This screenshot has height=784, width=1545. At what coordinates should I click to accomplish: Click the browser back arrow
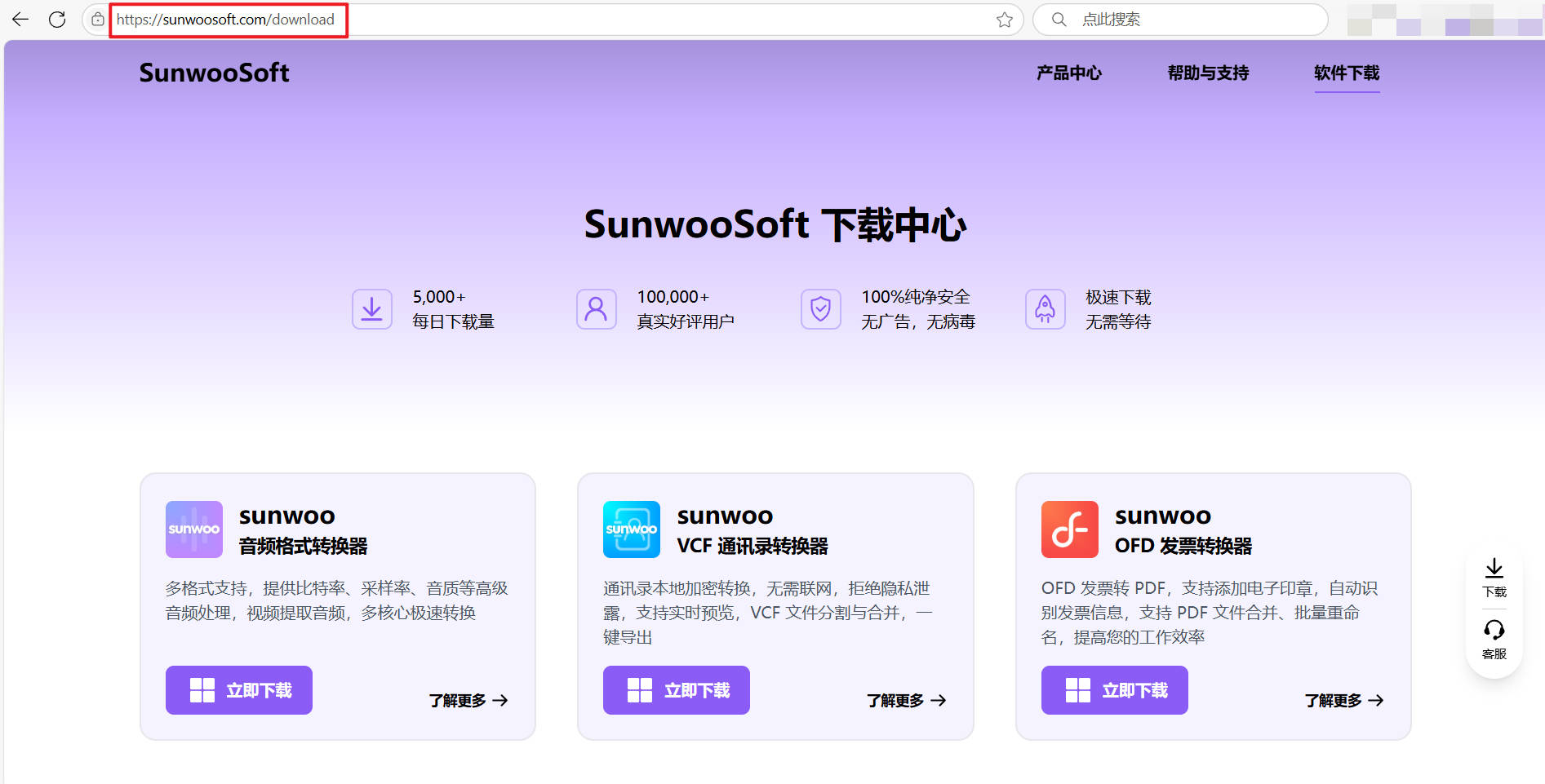20,20
